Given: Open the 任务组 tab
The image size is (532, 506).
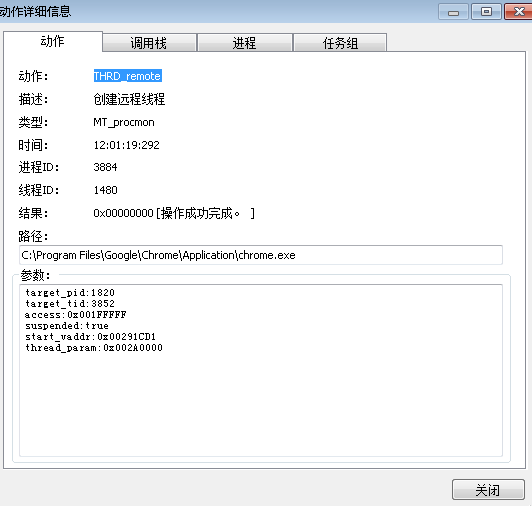Looking at the screenshot, I should tap(340, 43).
